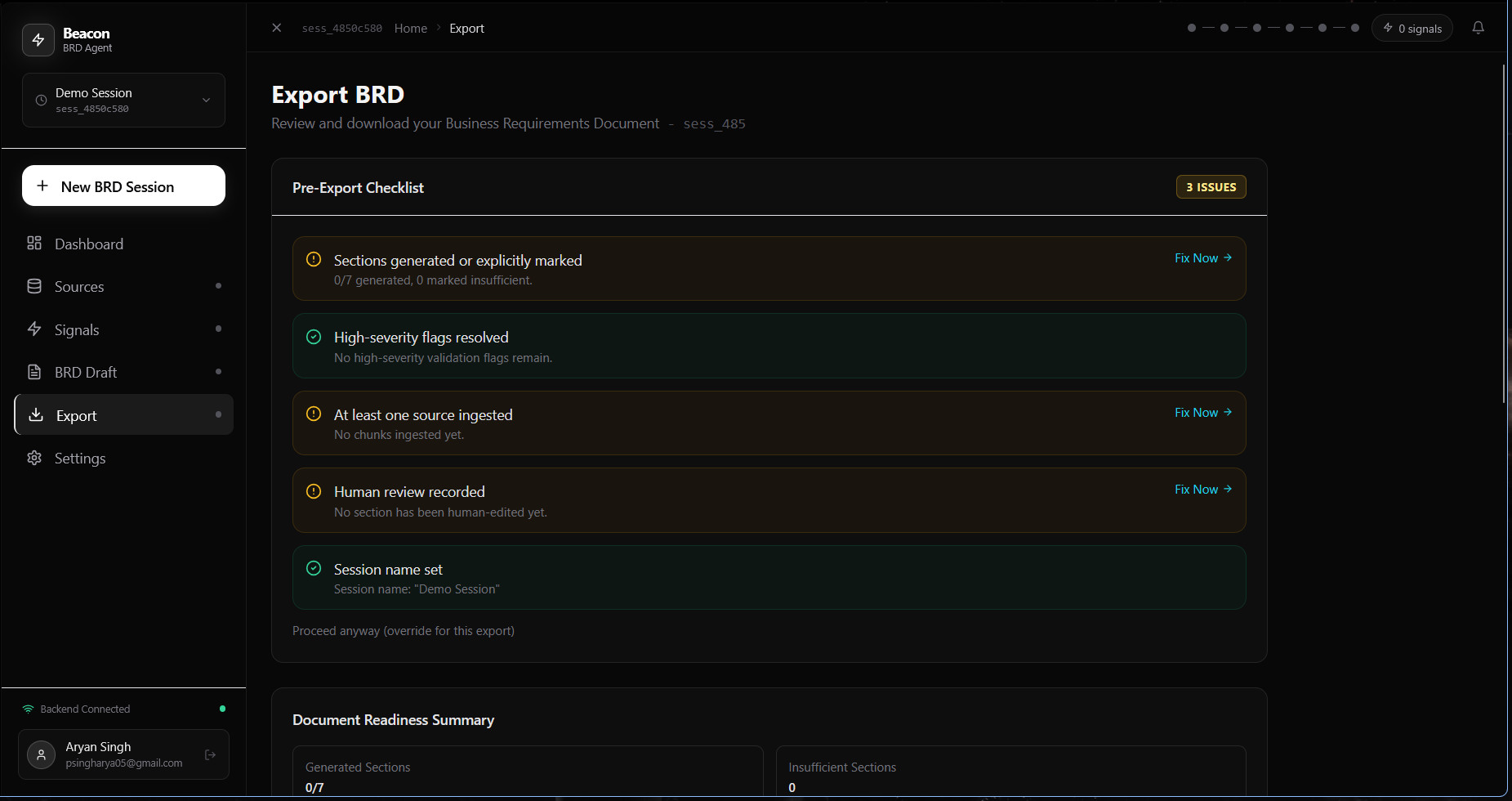Click warning icon on Human review row
This screenshot has width=1512, height=801.
(314, 491)
